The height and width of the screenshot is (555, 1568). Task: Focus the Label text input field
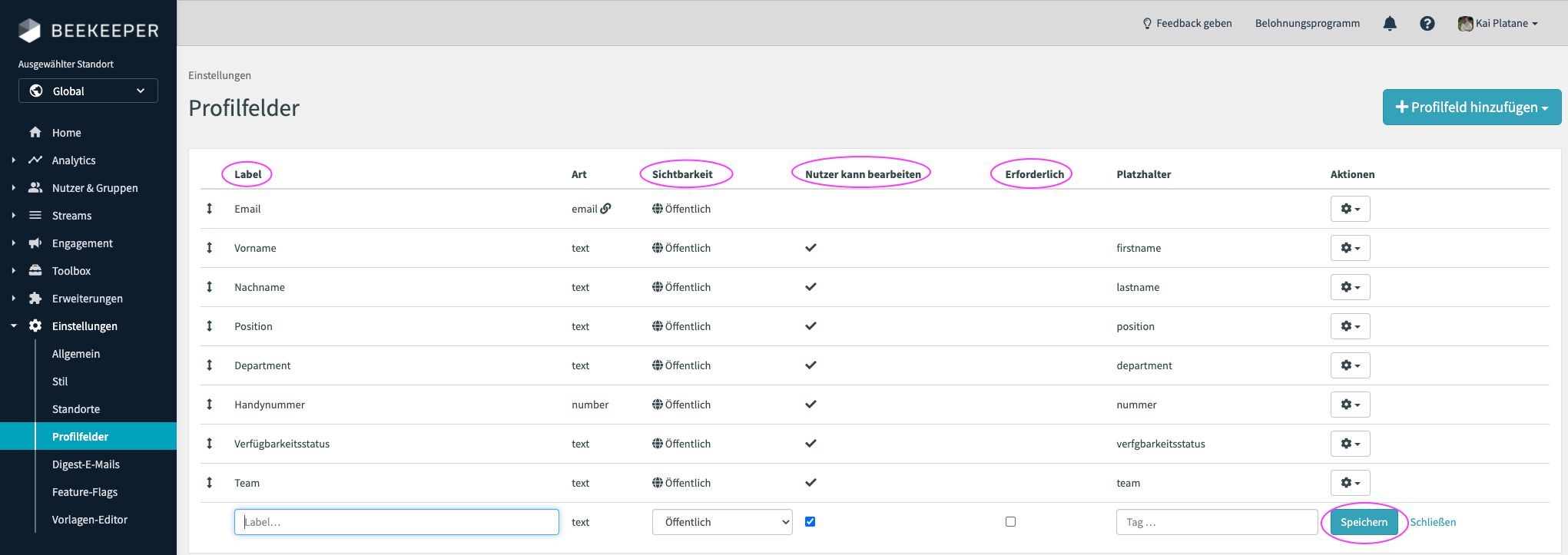pos(396,522)
